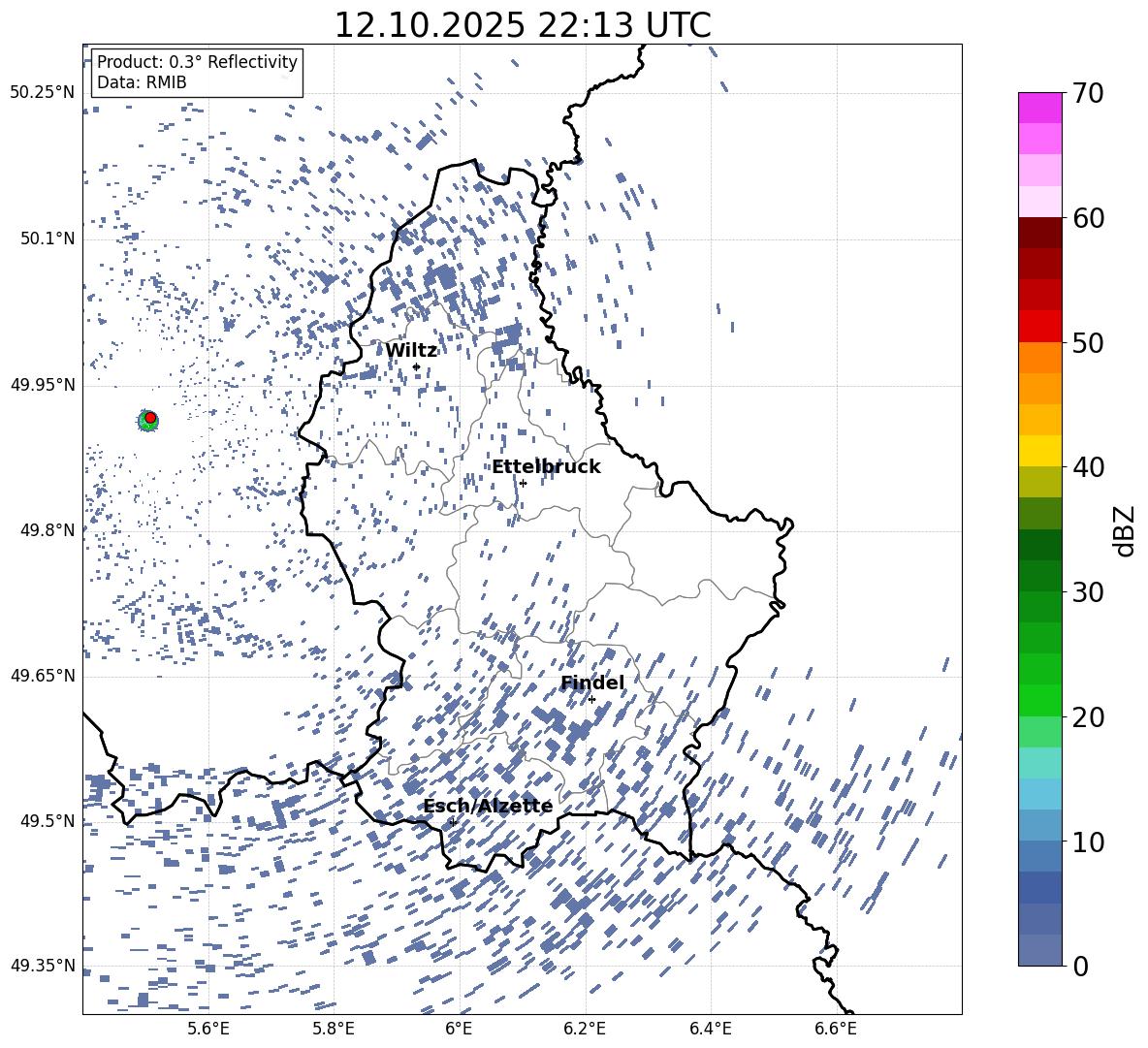This screenshot has height=1048, width=1148.
Task: Pick the yellow colorbar segment above 40
Action: click(x=1040, y=451)
